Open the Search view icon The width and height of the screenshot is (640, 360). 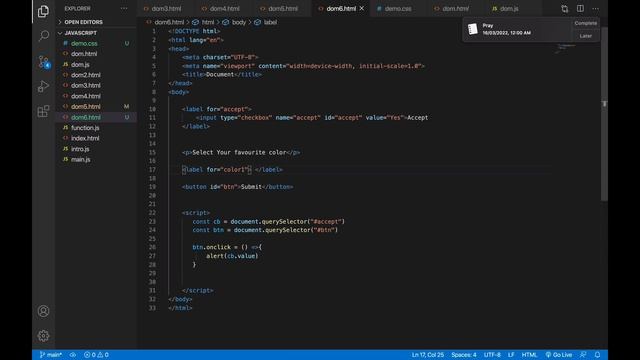43,36
